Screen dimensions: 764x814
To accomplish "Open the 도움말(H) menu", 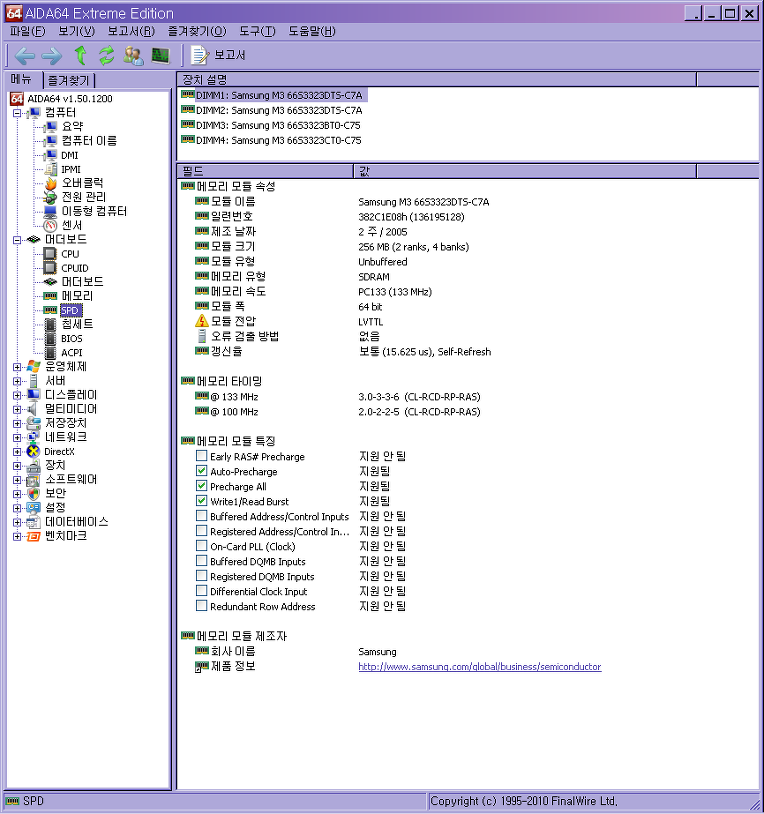I will pyautogui.click(x=311, y=31).
